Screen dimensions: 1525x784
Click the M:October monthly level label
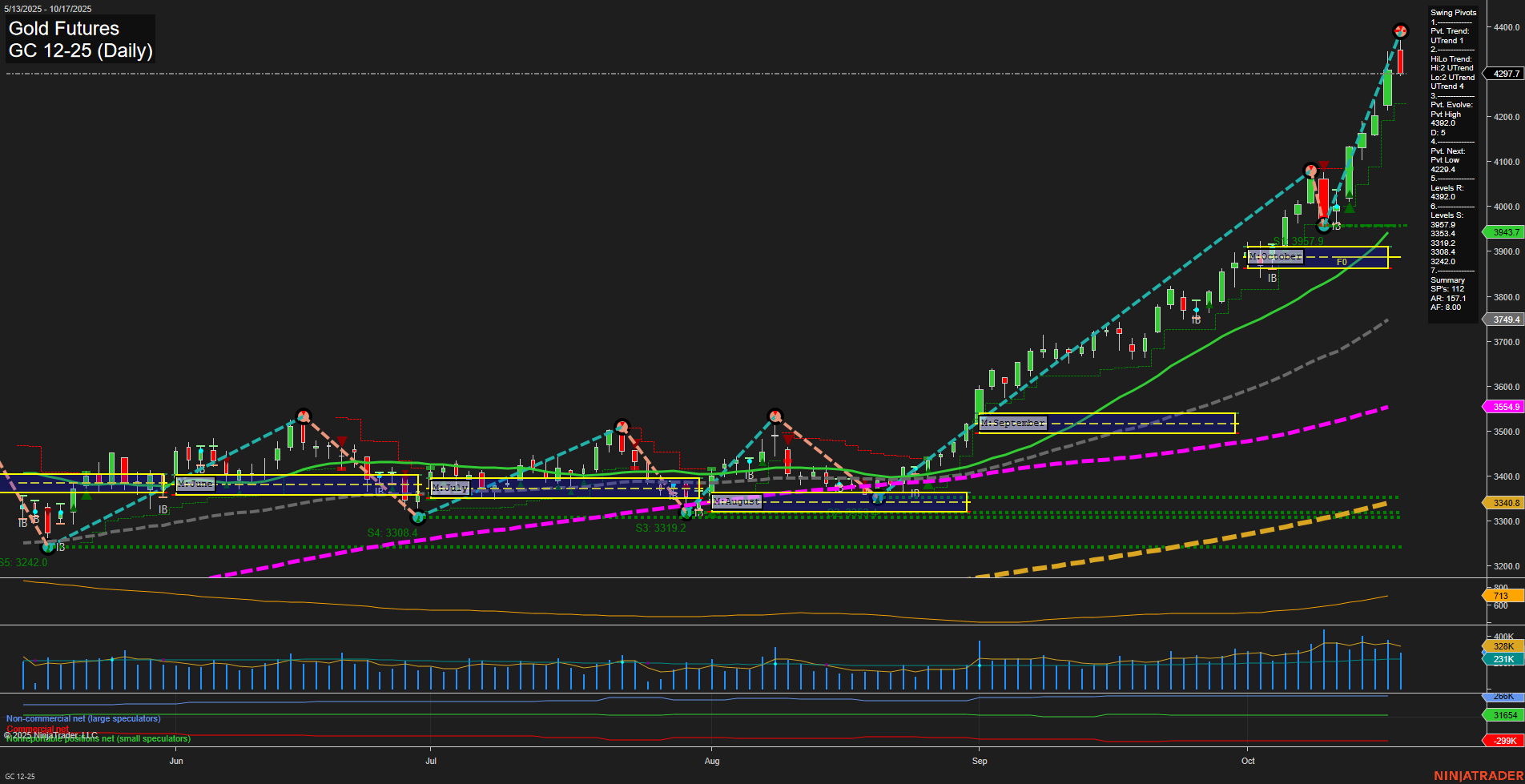coord(1275,257)
